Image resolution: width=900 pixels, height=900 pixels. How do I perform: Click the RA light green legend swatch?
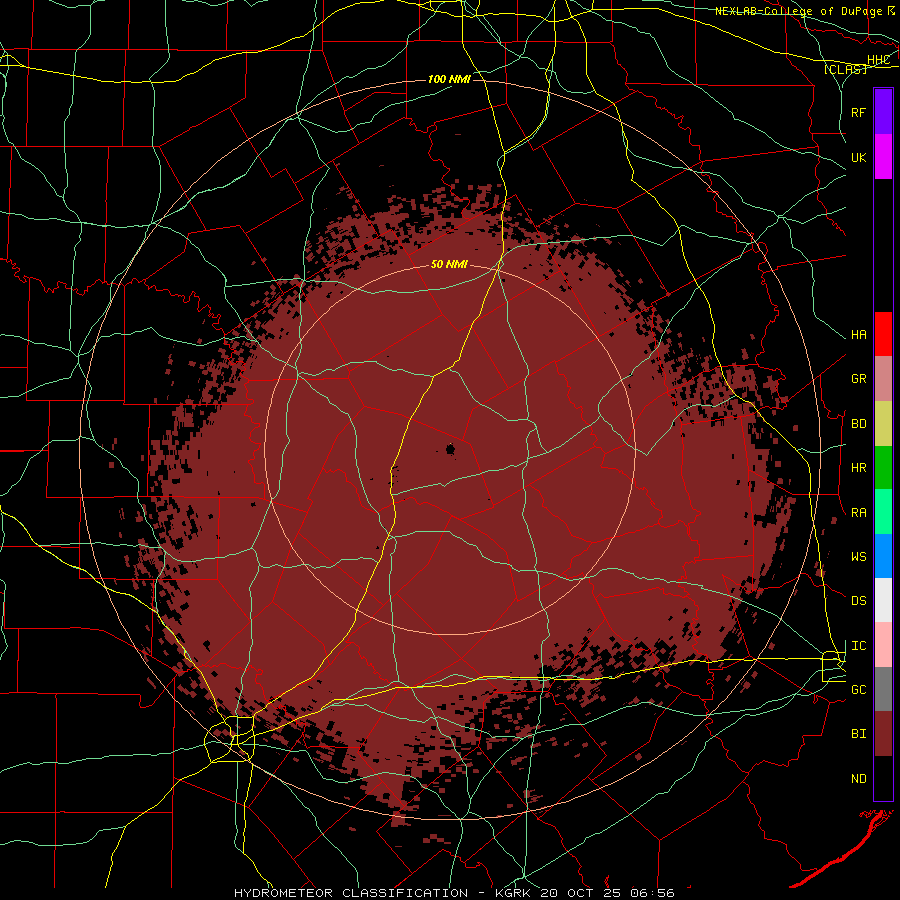(883, 512)
